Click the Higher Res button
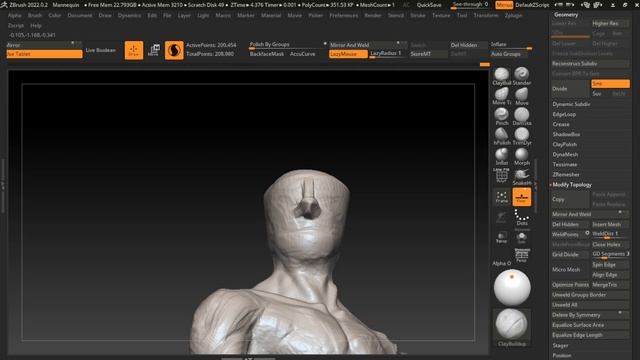Viewport: 640px width, 360px height. point(610,24)
